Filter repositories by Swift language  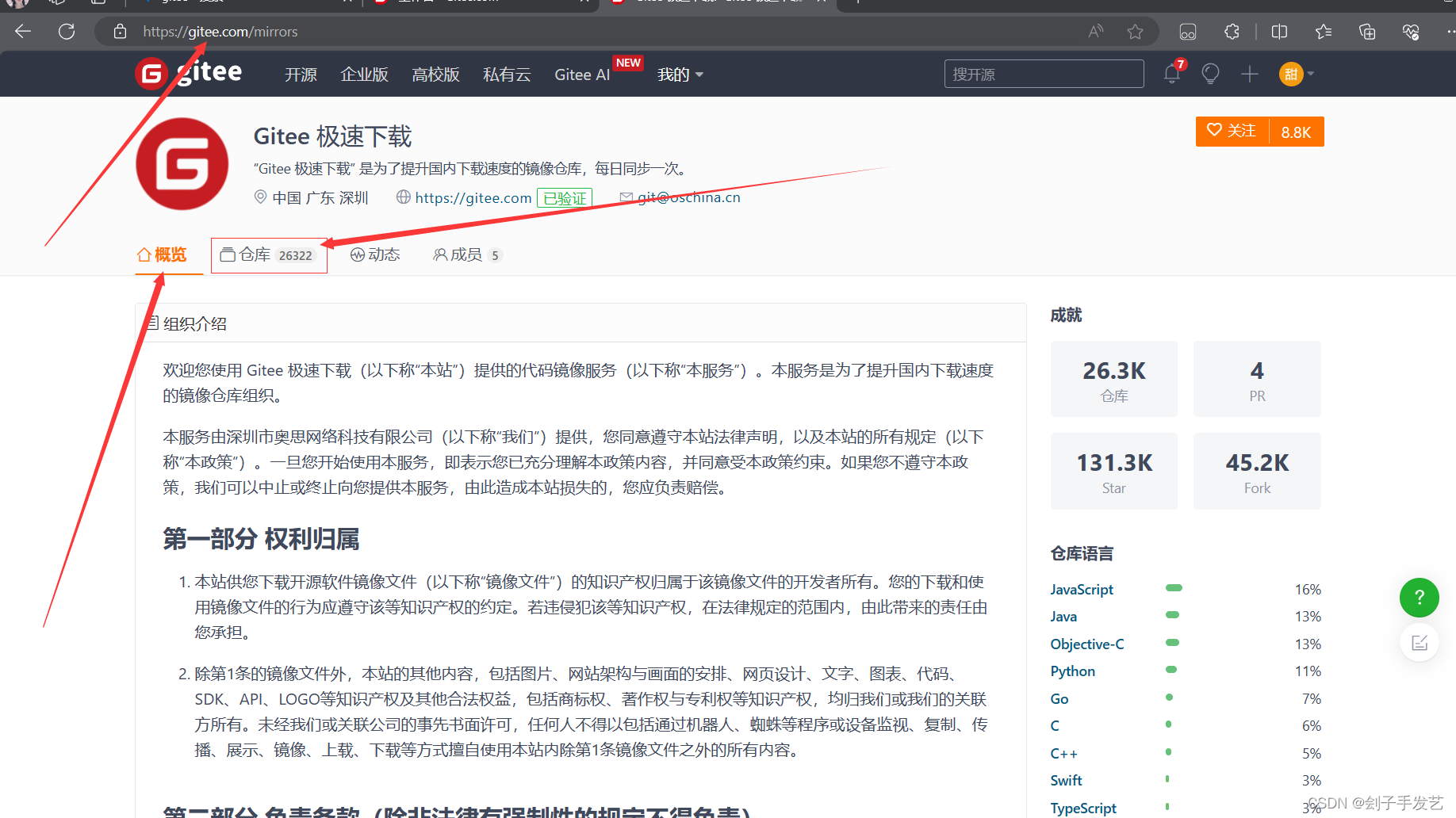click(x=1066, y=781)
